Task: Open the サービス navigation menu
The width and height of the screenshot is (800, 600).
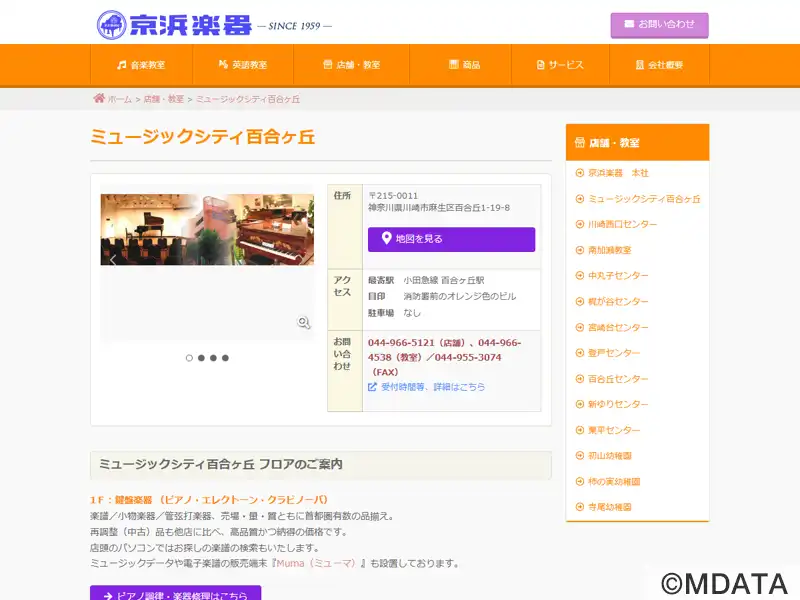Action: coord(560,65)
